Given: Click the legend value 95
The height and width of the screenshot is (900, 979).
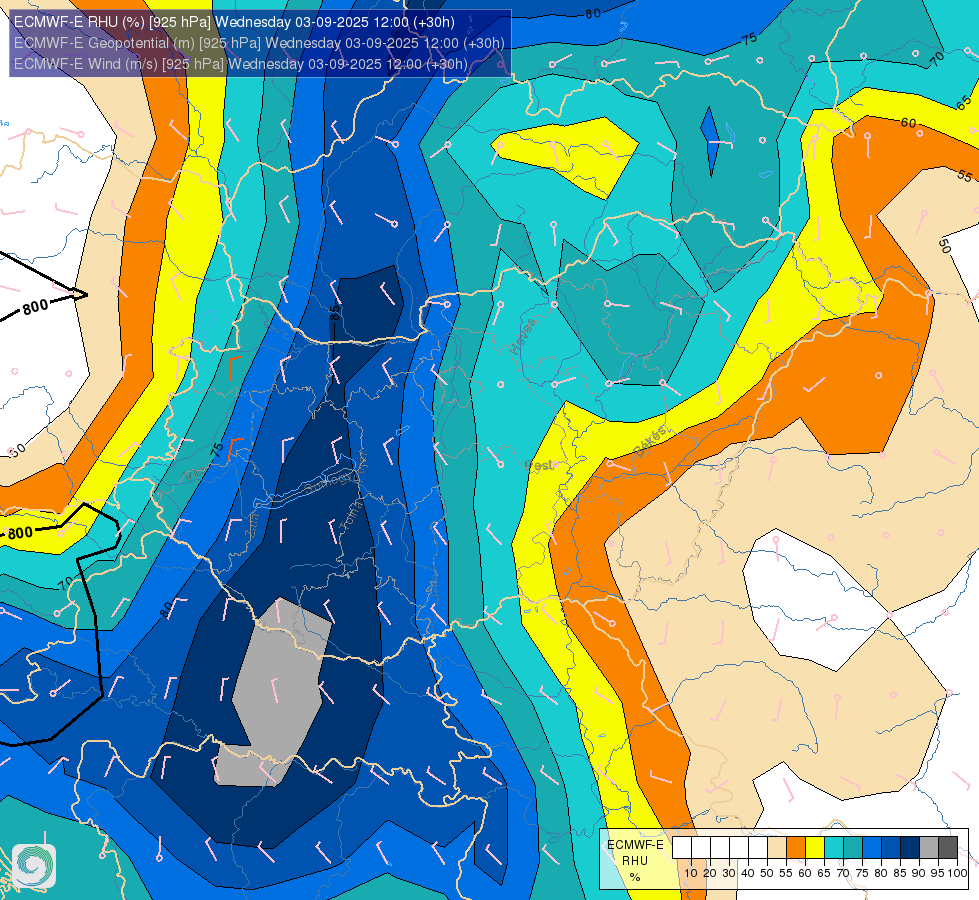Looking at the screenshot, I should pyautogui.click(x=937, y=873).
